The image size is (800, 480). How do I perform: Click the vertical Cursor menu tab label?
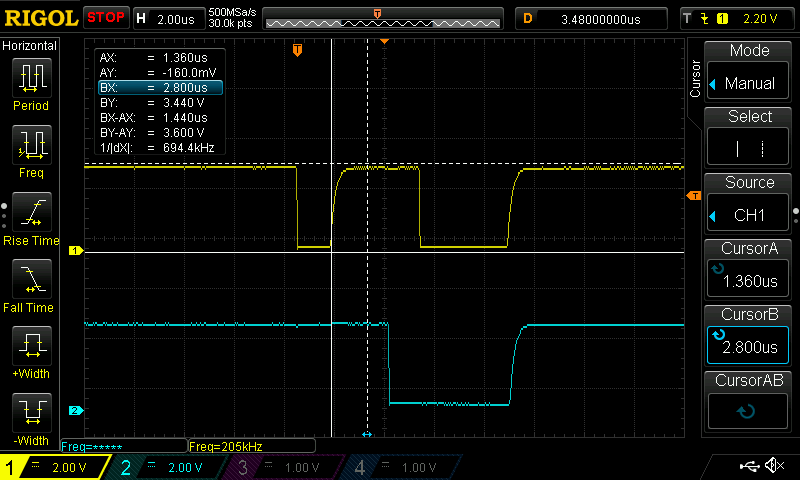pyautogui.click(x=694, y=78)
